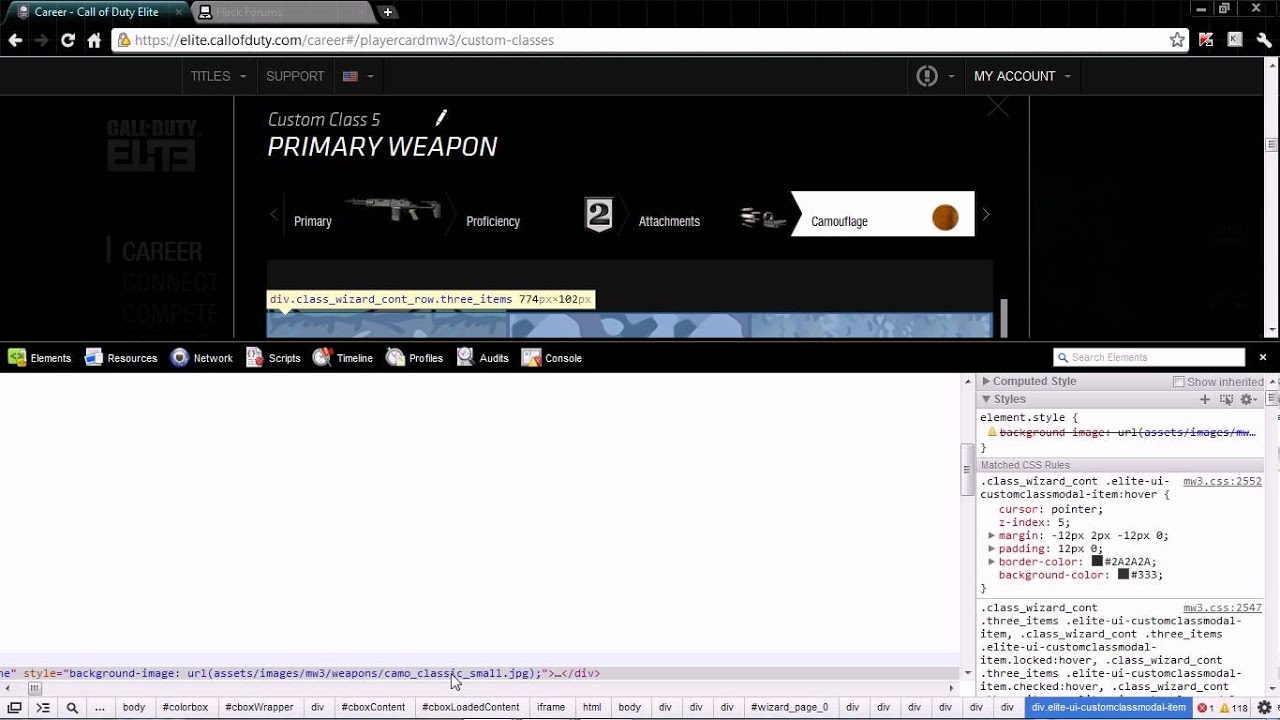
Task: Click the alert notification icon
Action: (927, 76)
